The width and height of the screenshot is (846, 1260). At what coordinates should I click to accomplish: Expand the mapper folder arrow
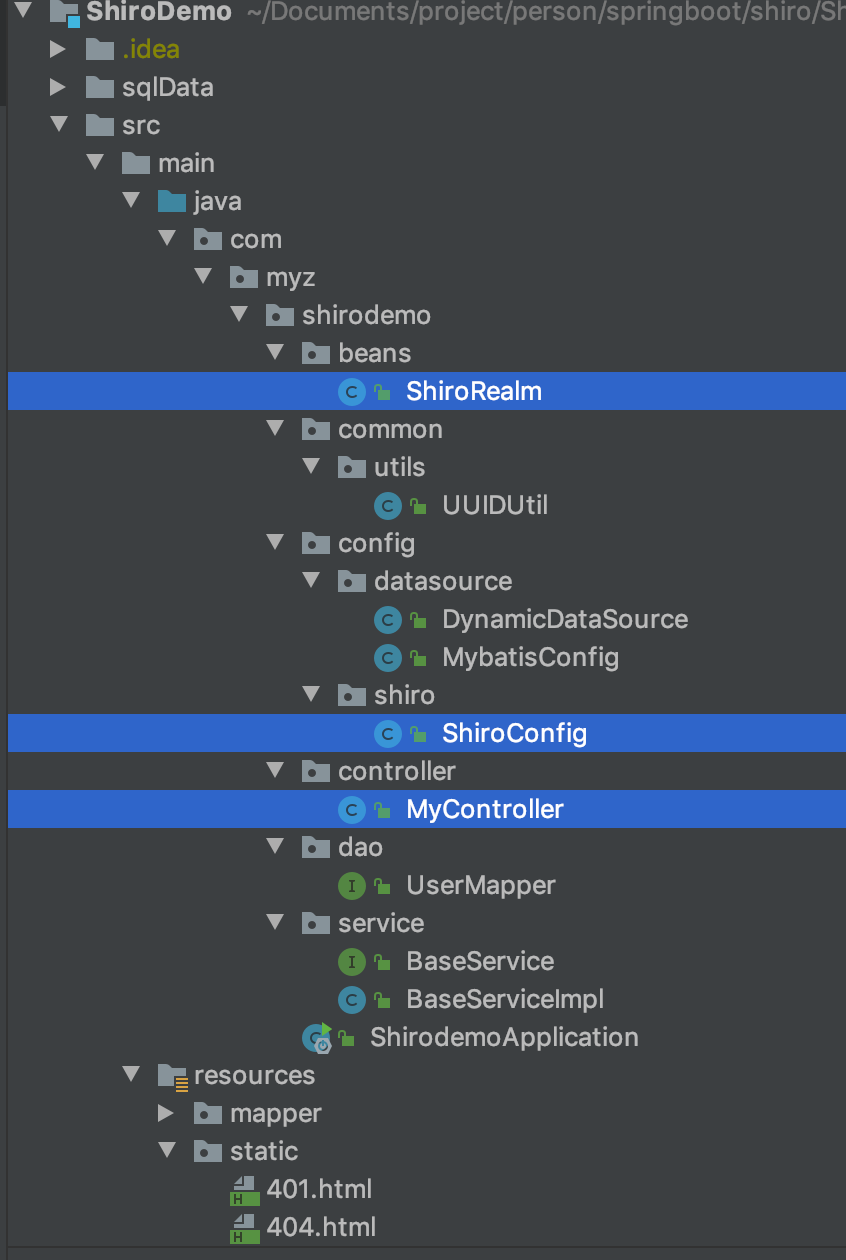(x=166, y=1114)
